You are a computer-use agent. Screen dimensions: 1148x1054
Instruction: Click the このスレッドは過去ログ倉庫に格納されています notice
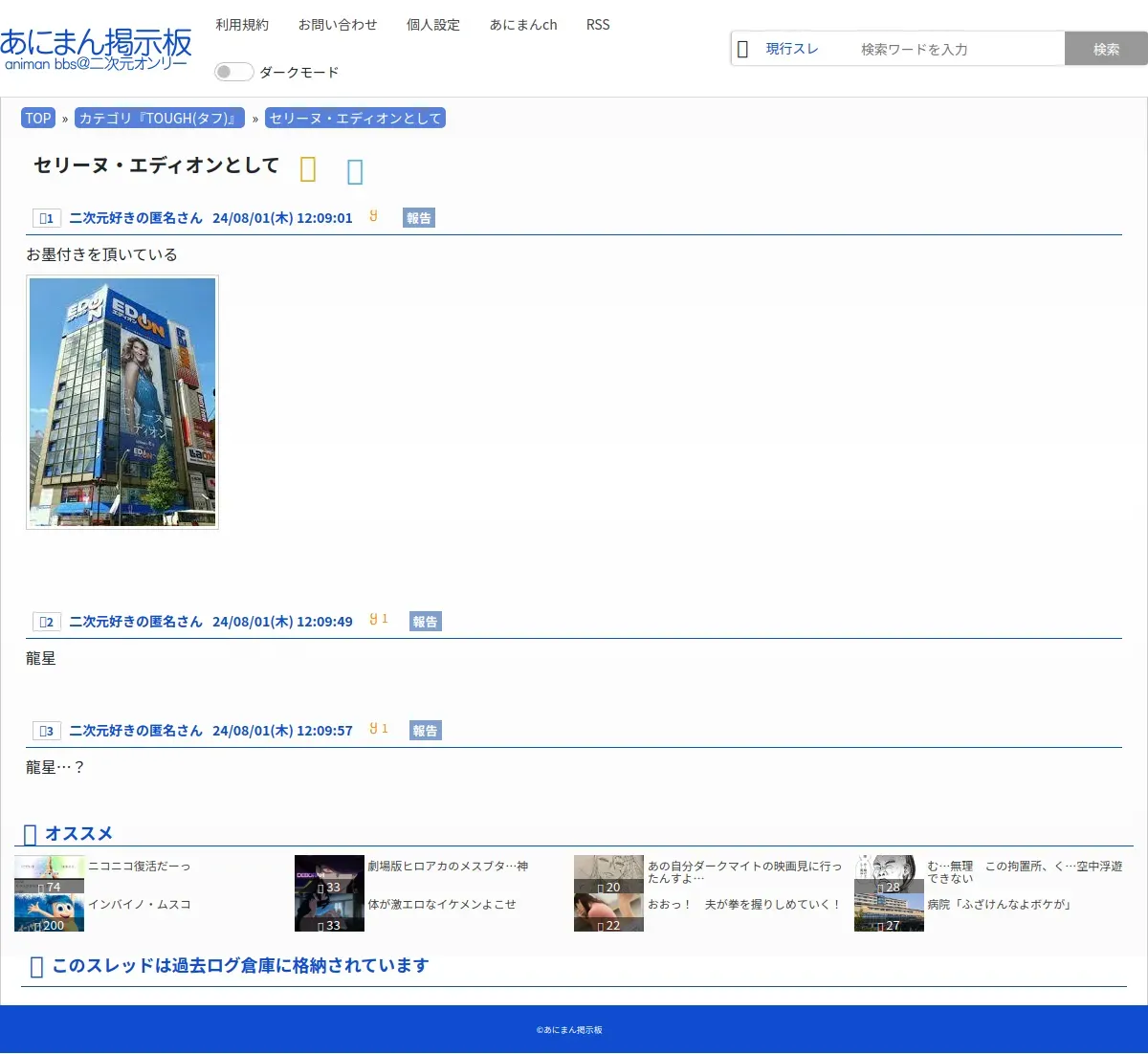pos(240,966)
